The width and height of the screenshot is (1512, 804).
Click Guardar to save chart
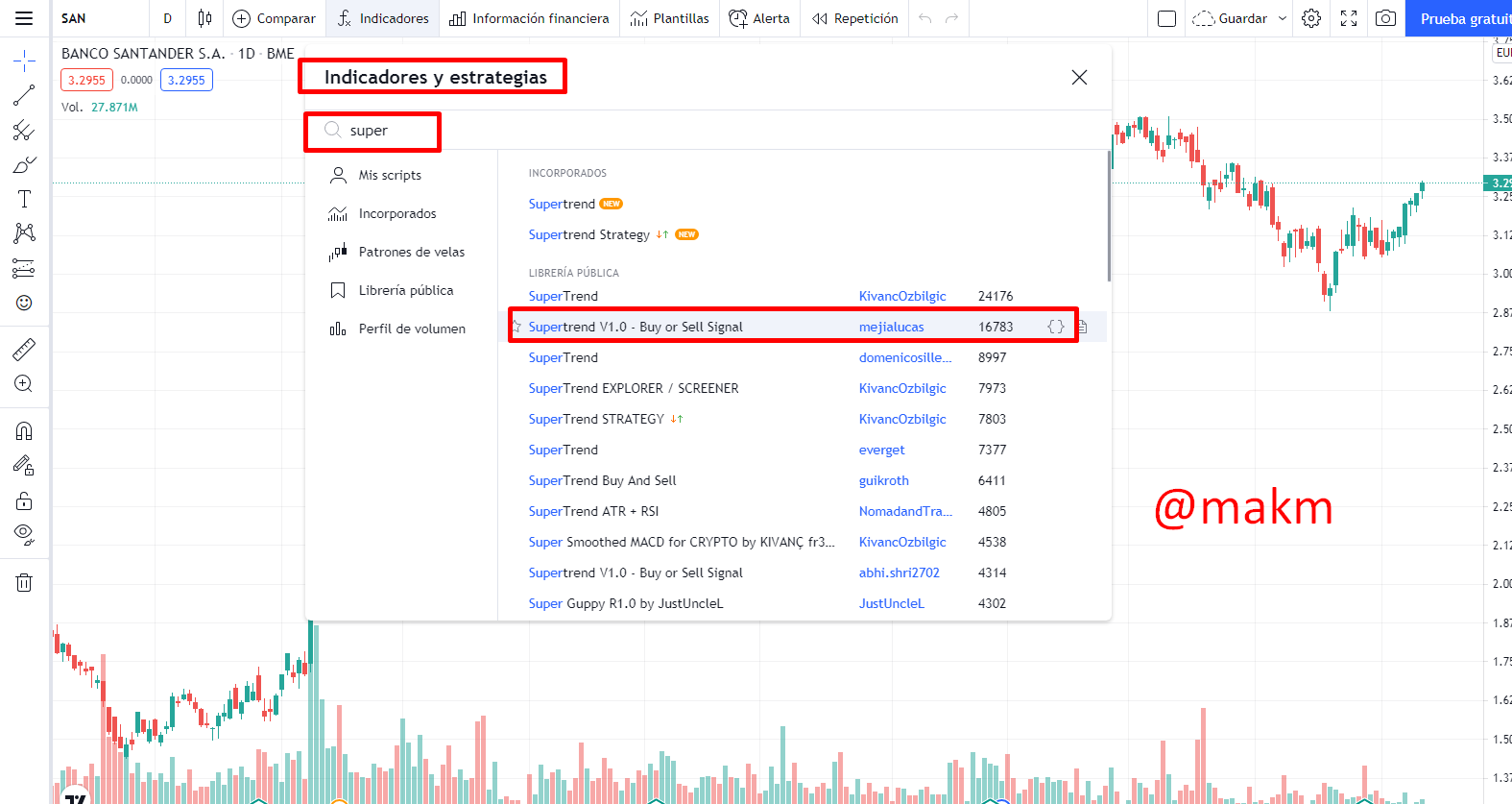1231,18
